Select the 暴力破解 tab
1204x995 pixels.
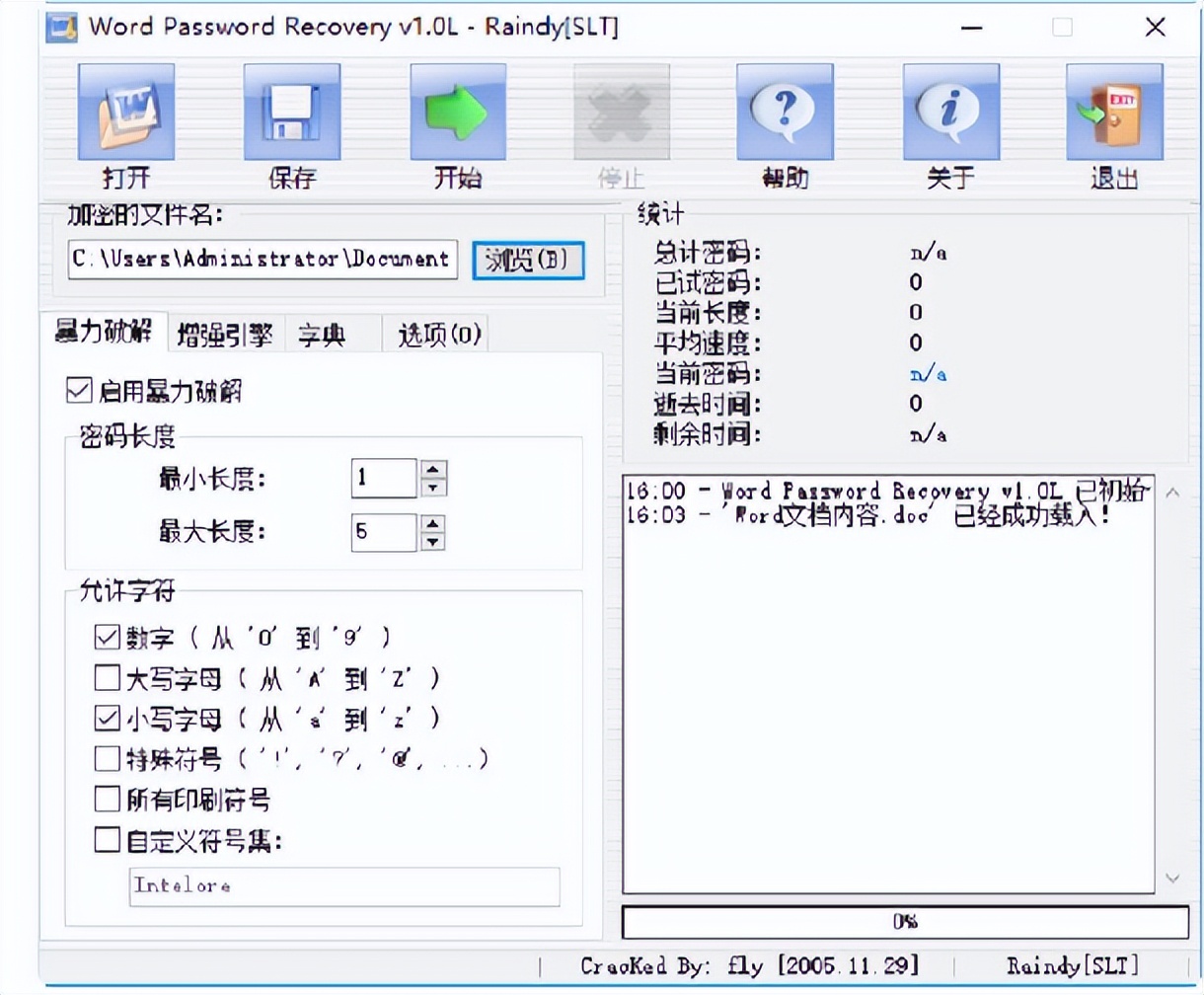[104, 332]
